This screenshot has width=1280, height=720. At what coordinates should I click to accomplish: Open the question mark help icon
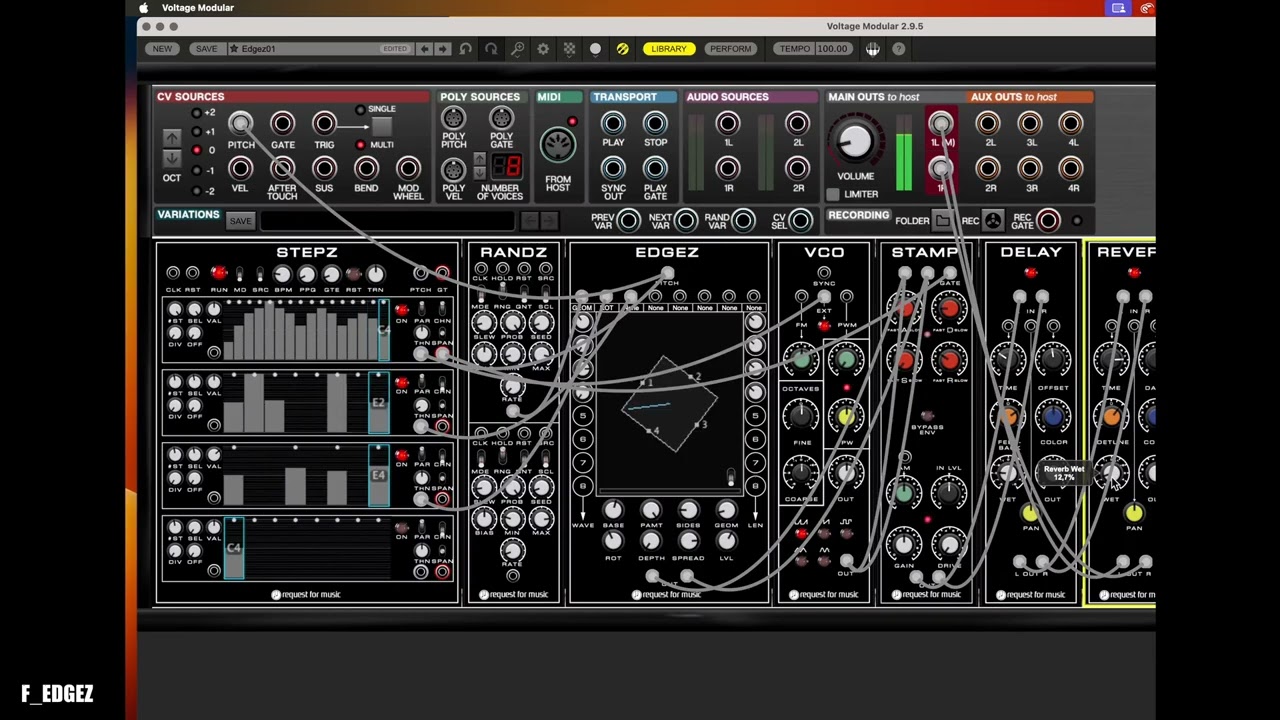(899, 49)
